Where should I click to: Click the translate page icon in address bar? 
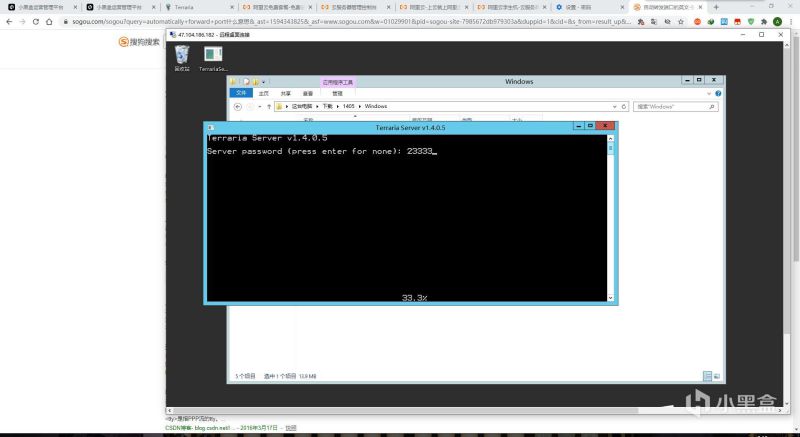pos(654,22)
